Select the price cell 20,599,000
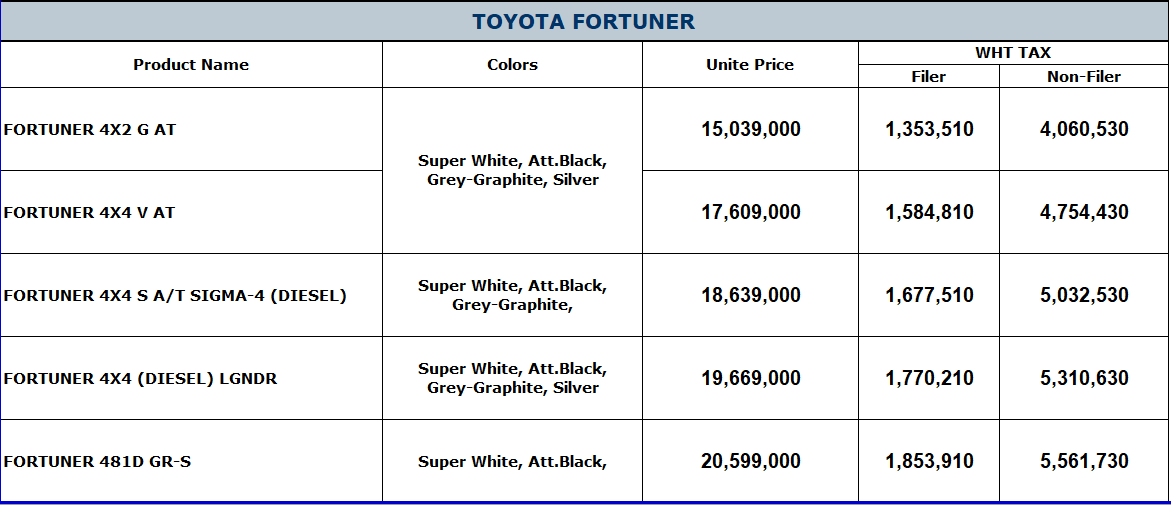Viewport: 1171px width, 505px height. pos(750,461)
